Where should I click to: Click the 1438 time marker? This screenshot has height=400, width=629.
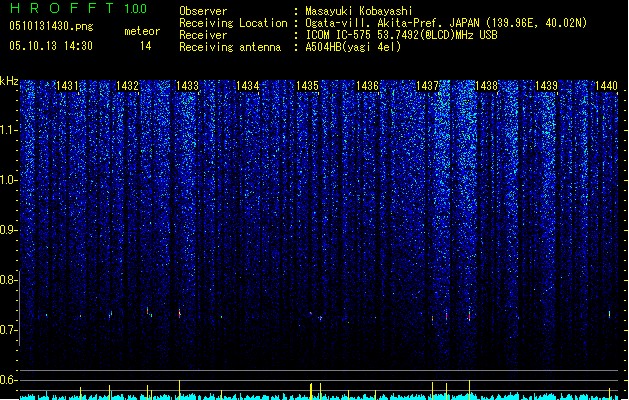coord(487,86)
